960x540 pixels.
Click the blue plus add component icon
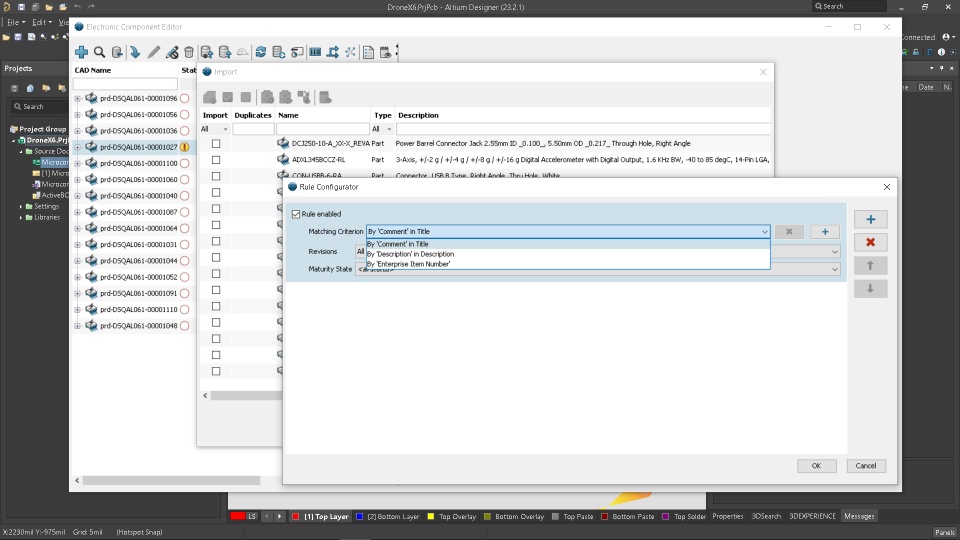pos(81,52)
